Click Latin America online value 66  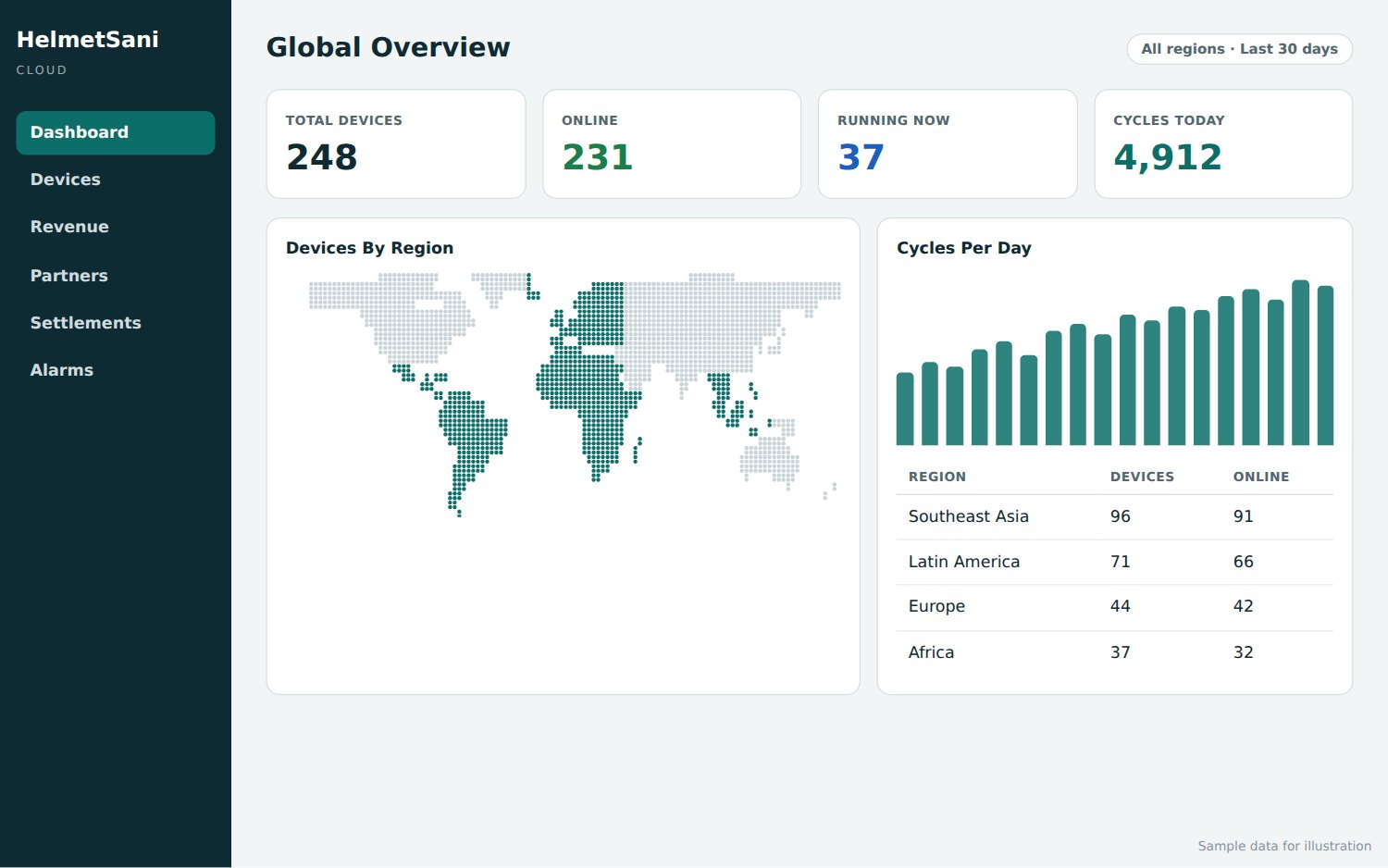(x=1244, y=562)
